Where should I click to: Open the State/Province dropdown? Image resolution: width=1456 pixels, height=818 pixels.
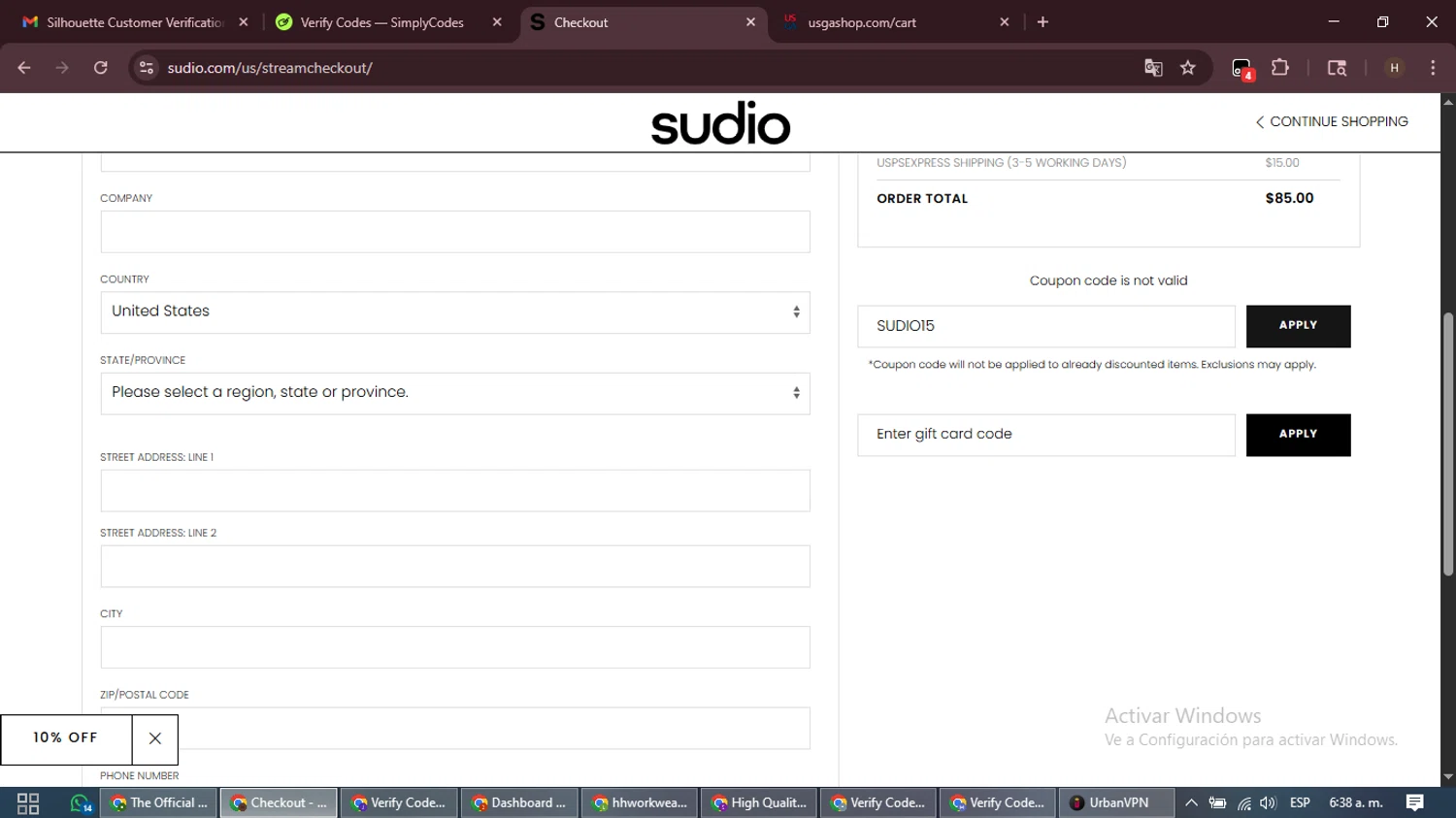(455, 394)
